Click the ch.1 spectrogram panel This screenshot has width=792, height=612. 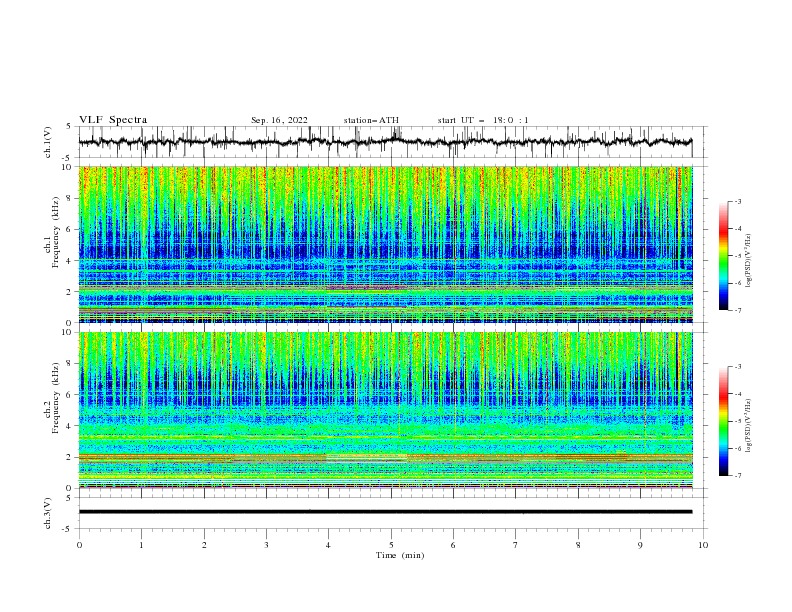click(386, 244)
